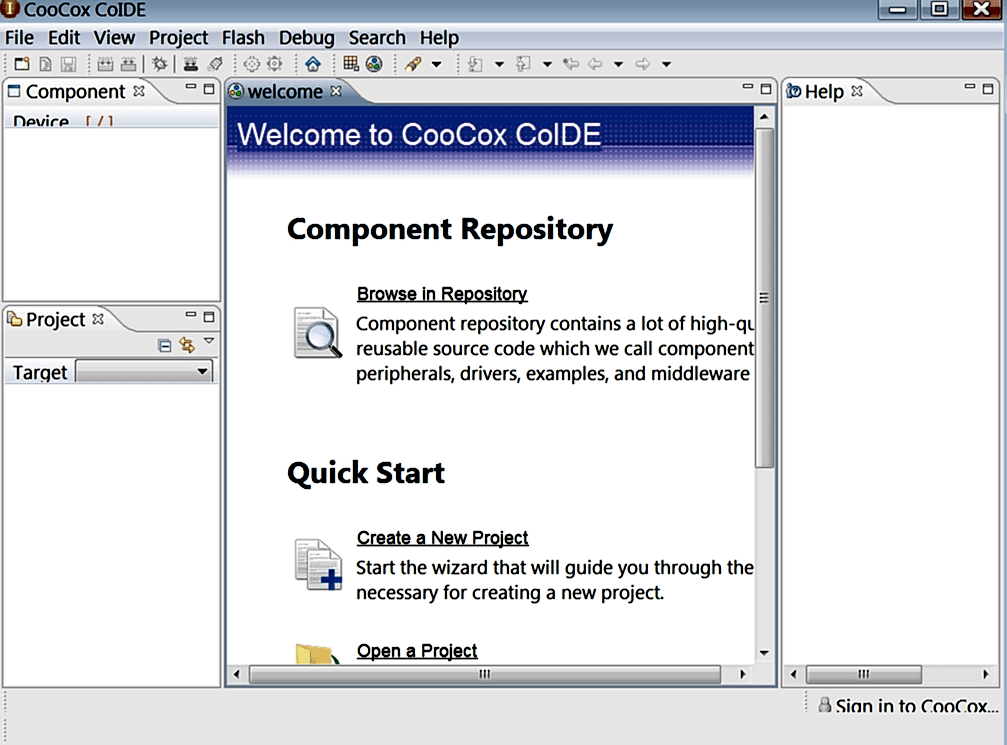The width and height of the screenshot is (1007, 745).
Task: Click the Start Debug bug icon
Action: (x=160, y=64)
